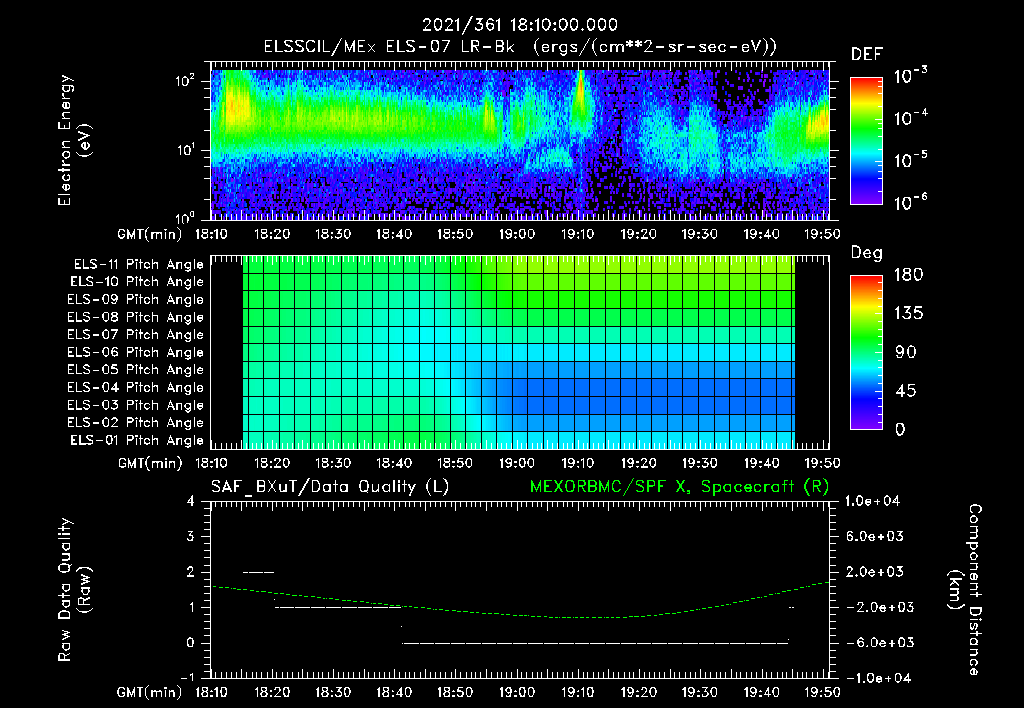The width and height of the screenshot is (1024, 708).
Task: Select the ELS-01 Pitch Angle row label
Action: [137, 440]
